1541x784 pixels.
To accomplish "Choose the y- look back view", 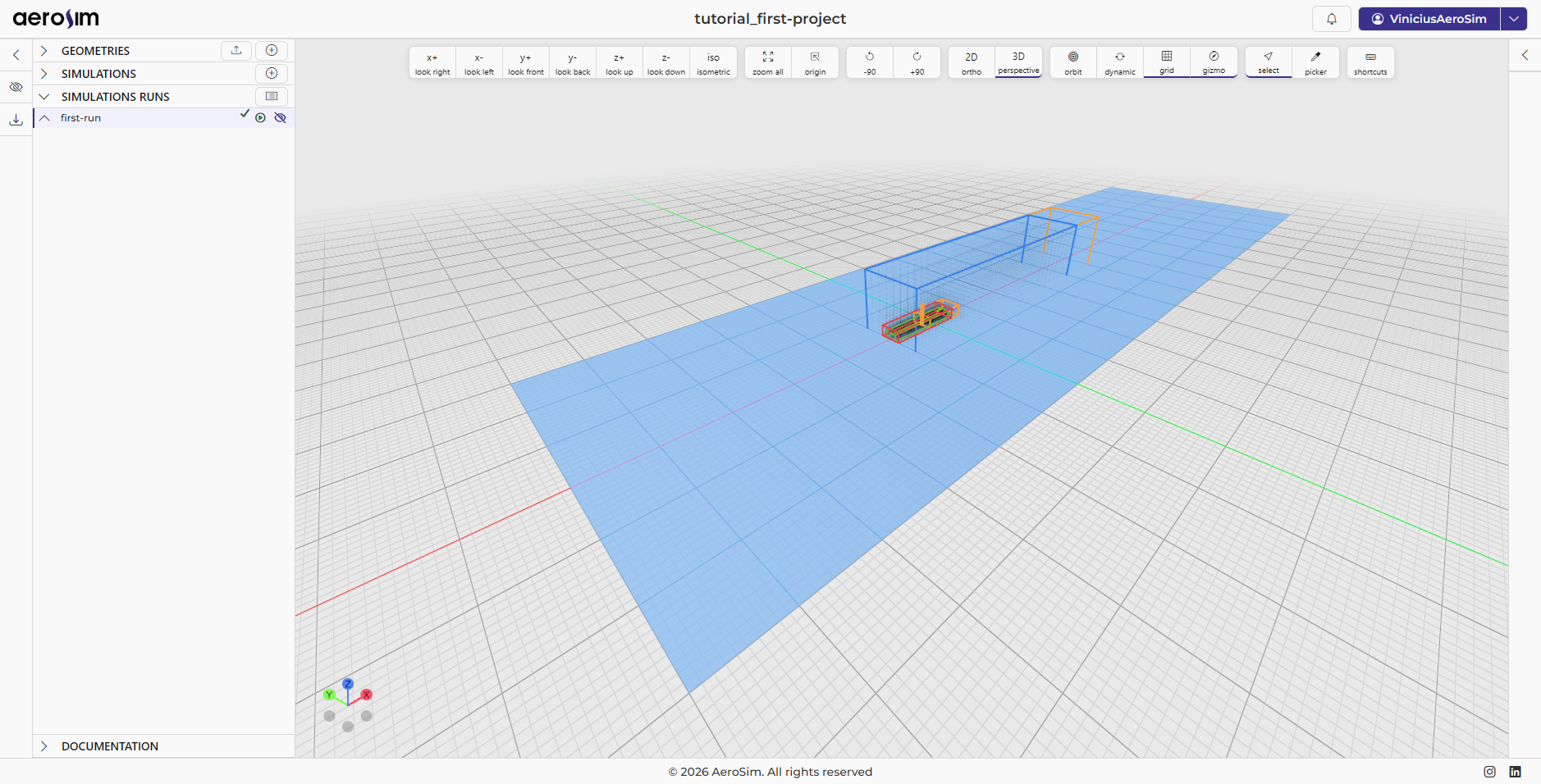I will click(573, 63).
